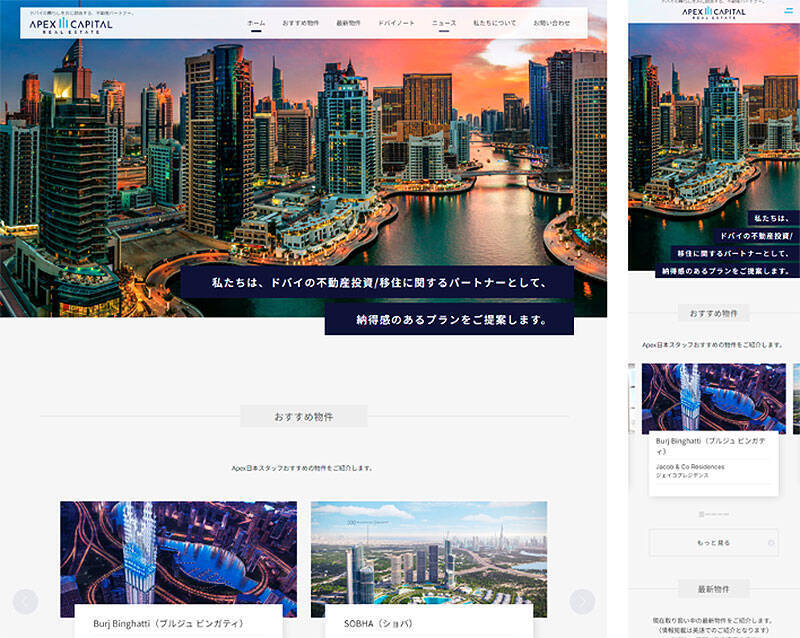Click the desktop hero banner 納得感のあるプラン line
This screenshot has height=638, width=800.
point(449,320)
